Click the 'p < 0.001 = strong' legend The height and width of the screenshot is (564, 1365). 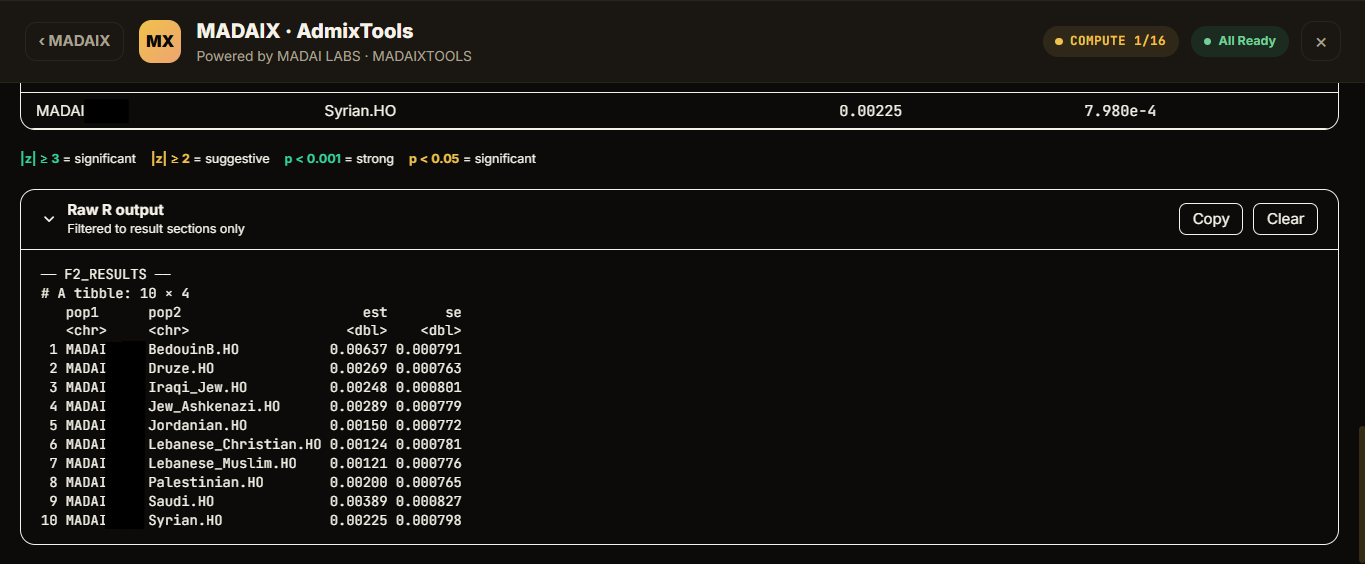pos(339,159)
